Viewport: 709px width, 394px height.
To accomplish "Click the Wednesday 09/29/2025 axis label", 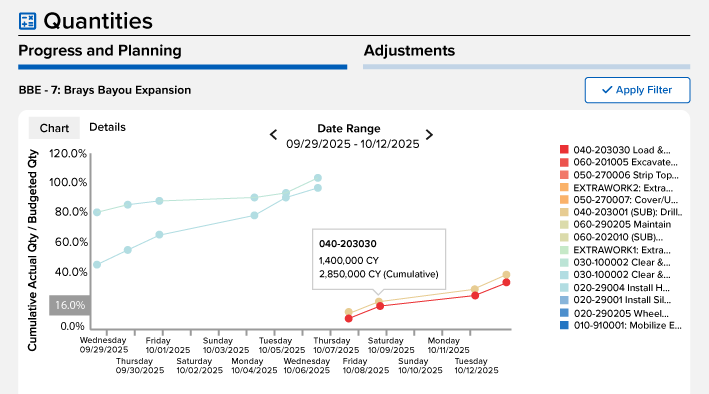I will click(x=104, y=345).
